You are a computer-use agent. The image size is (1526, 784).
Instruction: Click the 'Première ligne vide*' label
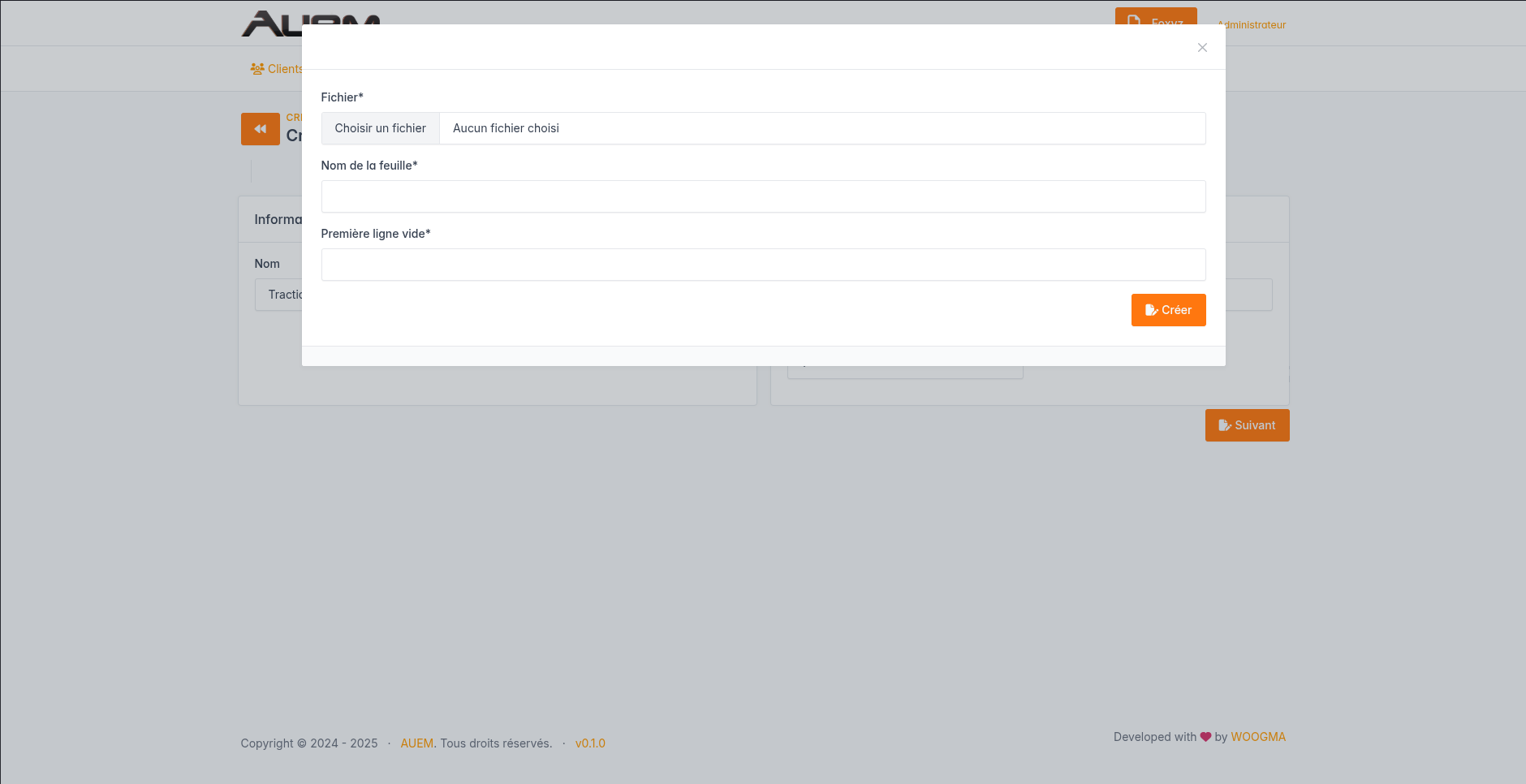(x=375, y=234)
